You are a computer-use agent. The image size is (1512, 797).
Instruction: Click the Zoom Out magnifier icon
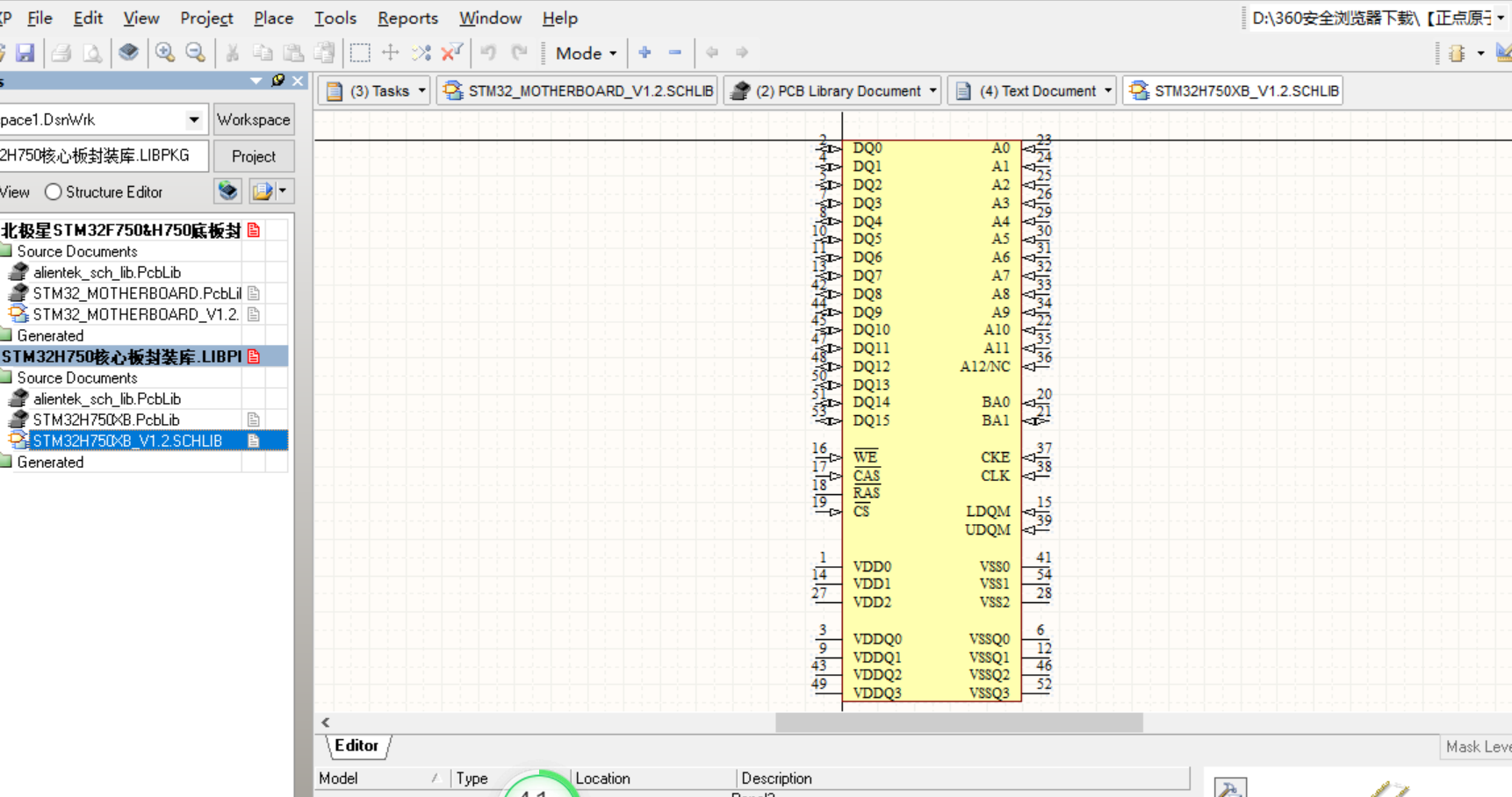tap(196, 53)
